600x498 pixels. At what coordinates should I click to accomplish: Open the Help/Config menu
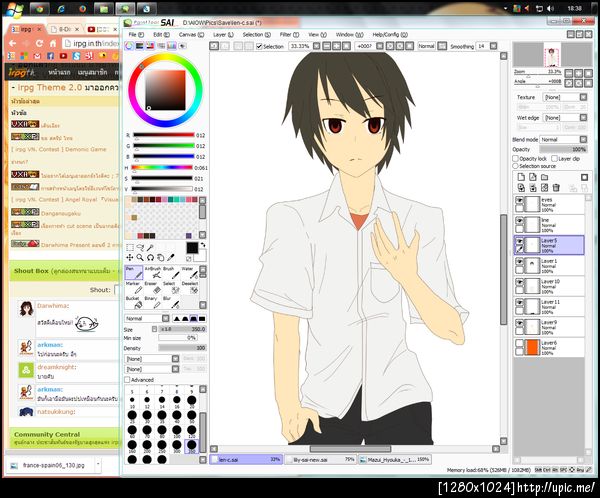pos(390,34)
